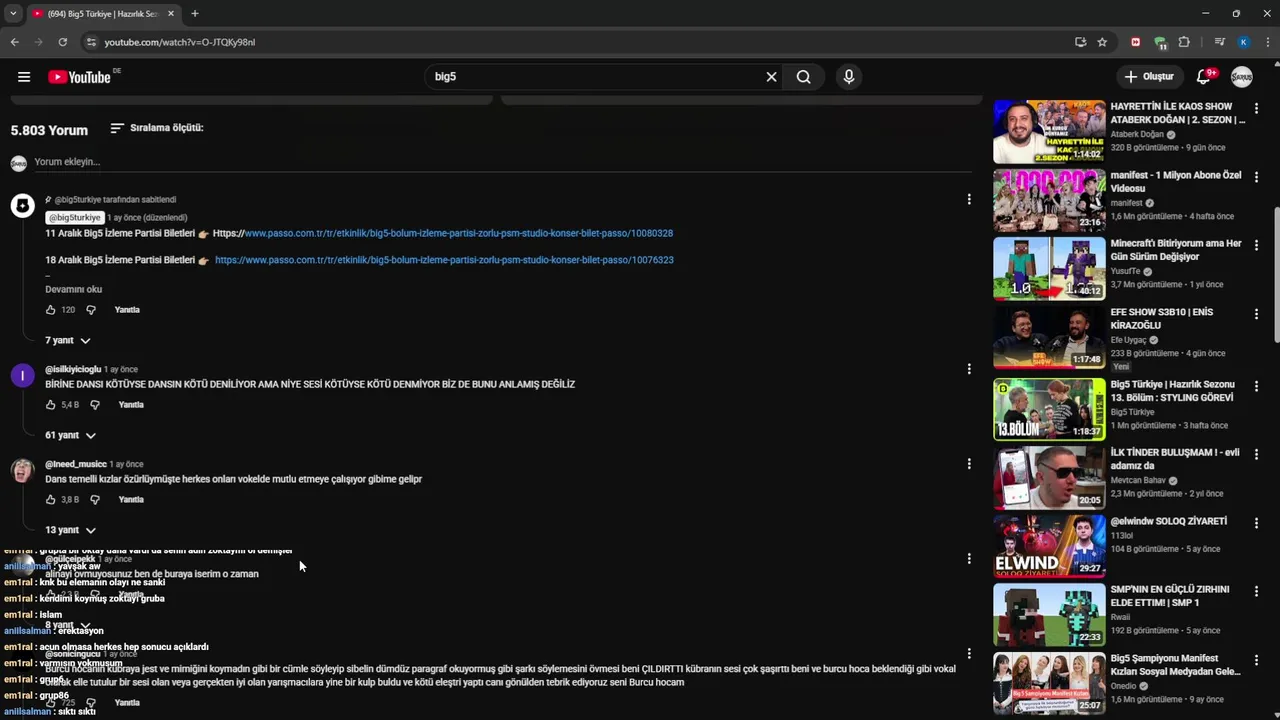
Task: Open a new browser tab
Action: point(195,14)
